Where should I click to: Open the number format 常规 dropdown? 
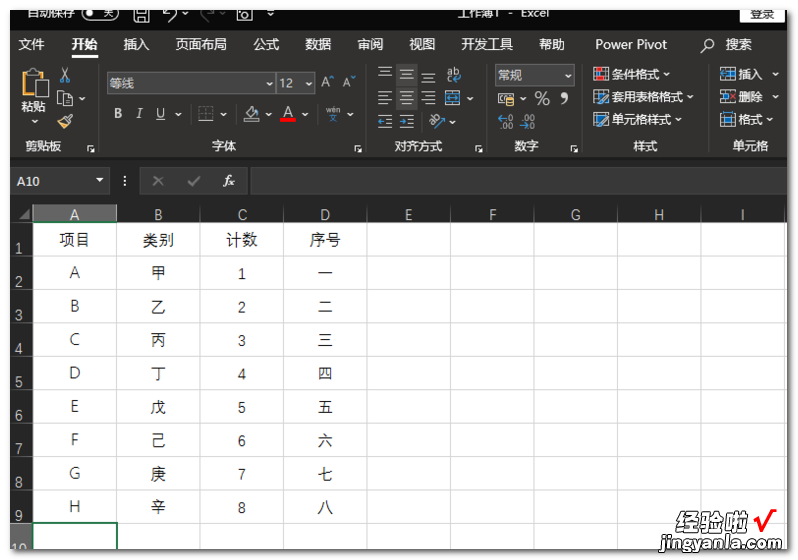point(567,76)
